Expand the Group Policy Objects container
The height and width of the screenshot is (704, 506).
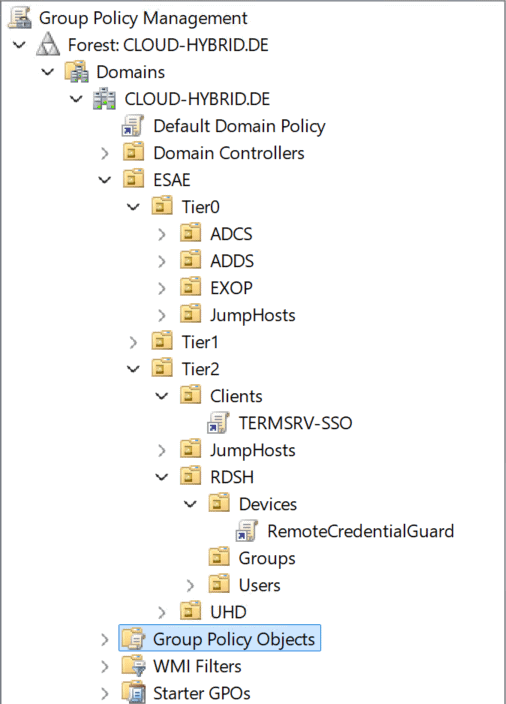[105, 640]
